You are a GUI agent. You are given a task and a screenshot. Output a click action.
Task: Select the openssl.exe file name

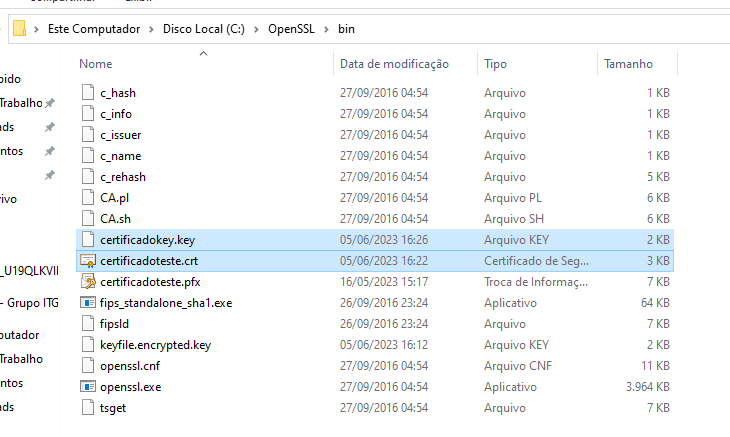coord(130,387)
